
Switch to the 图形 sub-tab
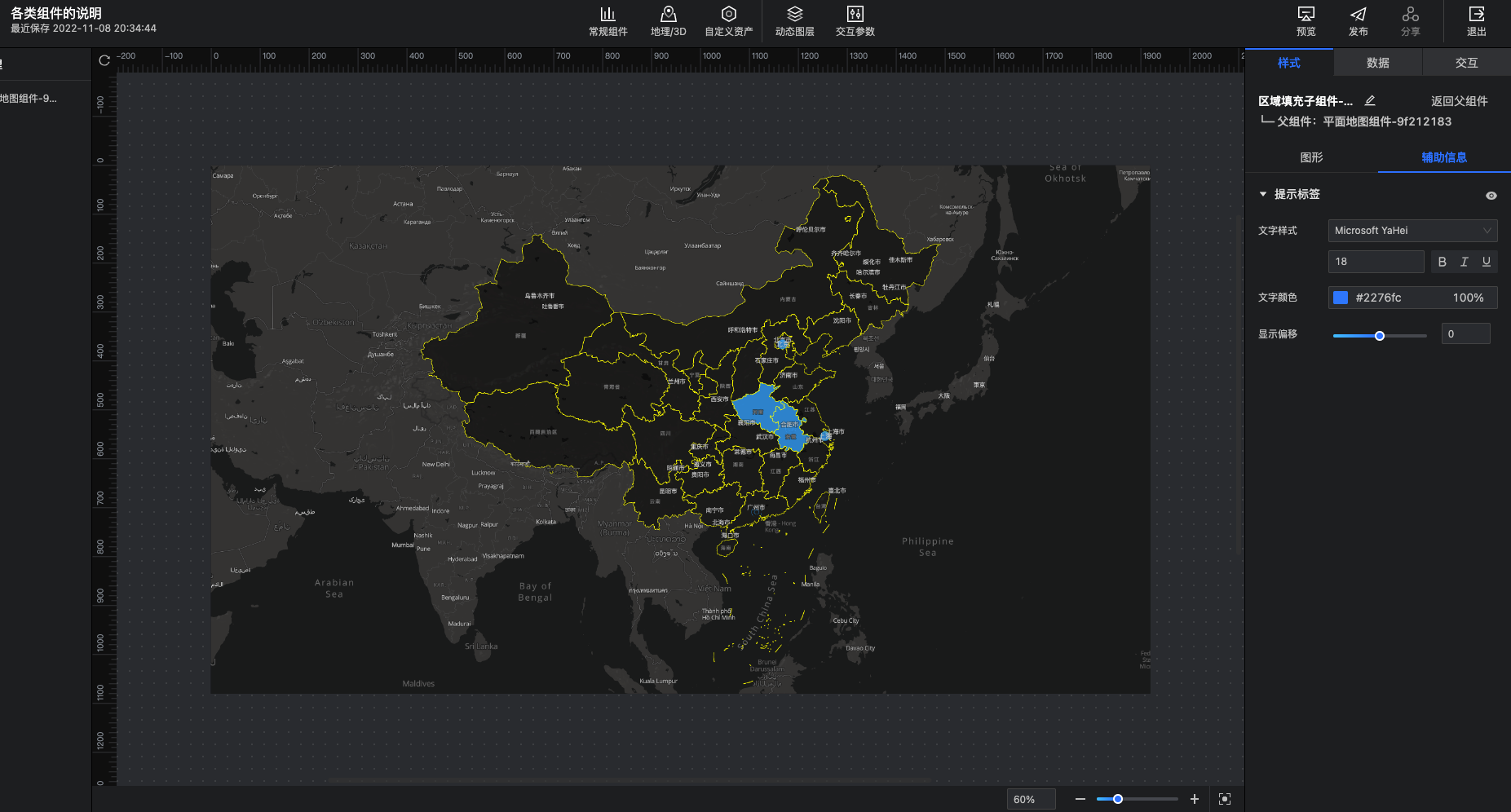(1311, 157)
